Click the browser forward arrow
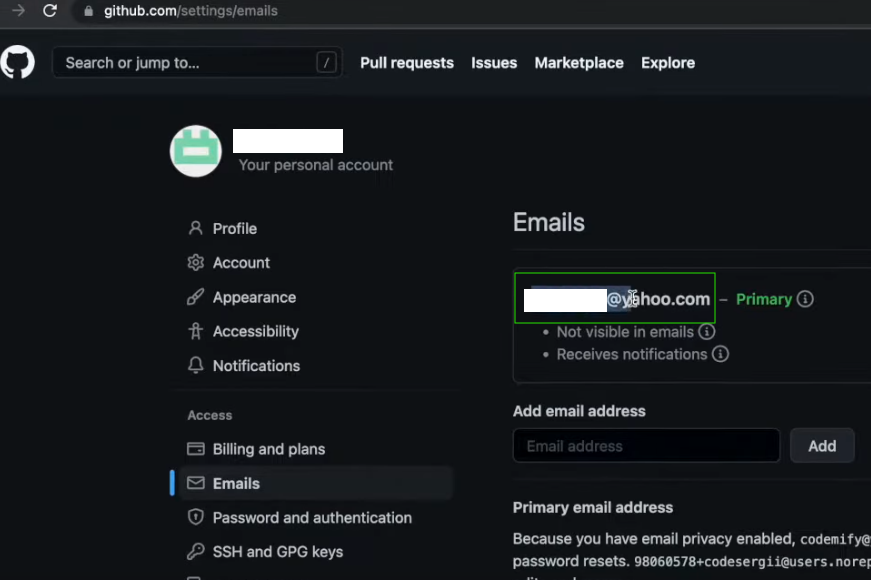Image resolution: width=871 pixels, height=580 pixels. (18, 11)
